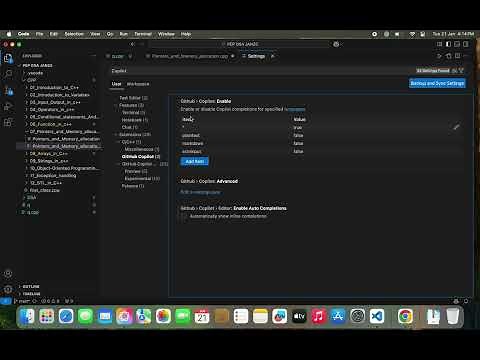Click the clear settings search icon
This screenshot has width=480, height=360.
tap(455, 71)
